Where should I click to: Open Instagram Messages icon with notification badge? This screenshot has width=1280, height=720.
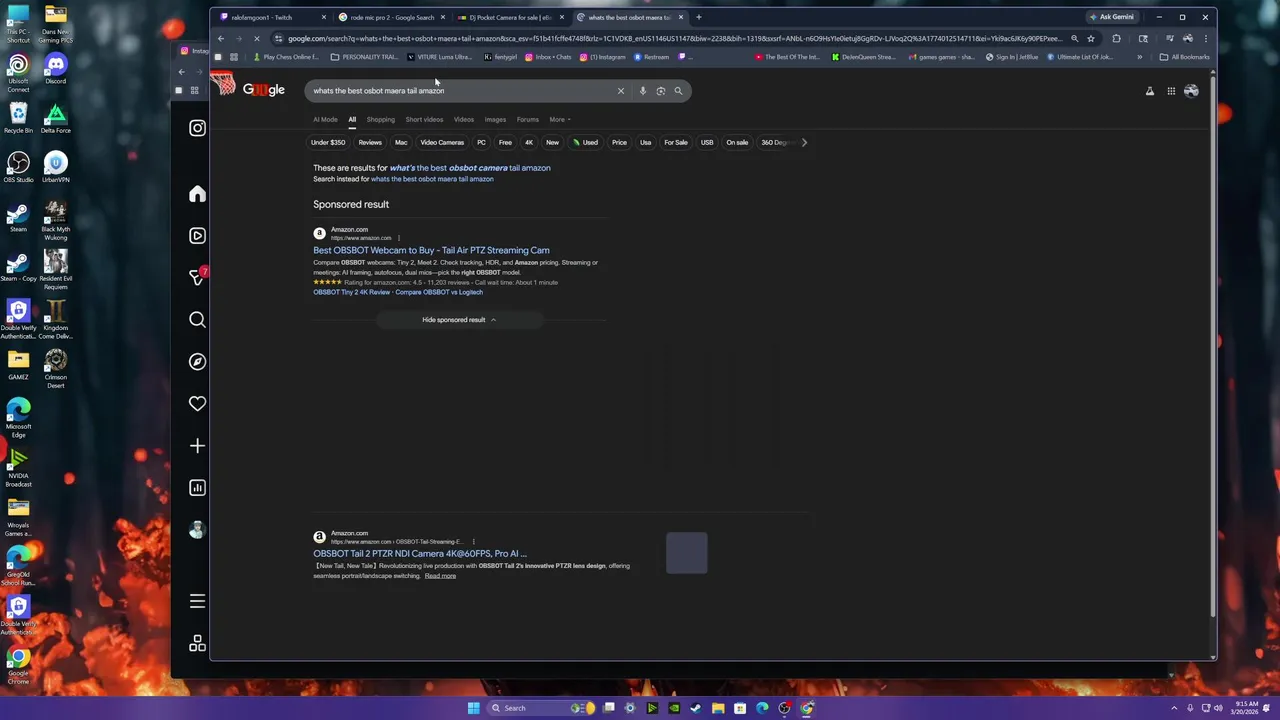pyautogui.click(x=197, y=277)
